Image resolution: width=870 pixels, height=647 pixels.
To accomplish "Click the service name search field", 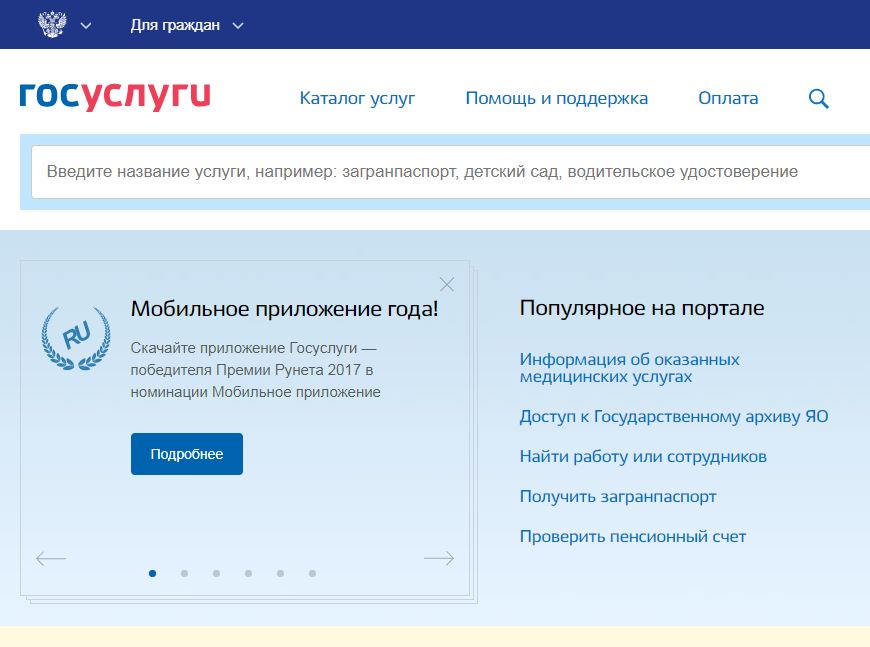I will 440,171.
